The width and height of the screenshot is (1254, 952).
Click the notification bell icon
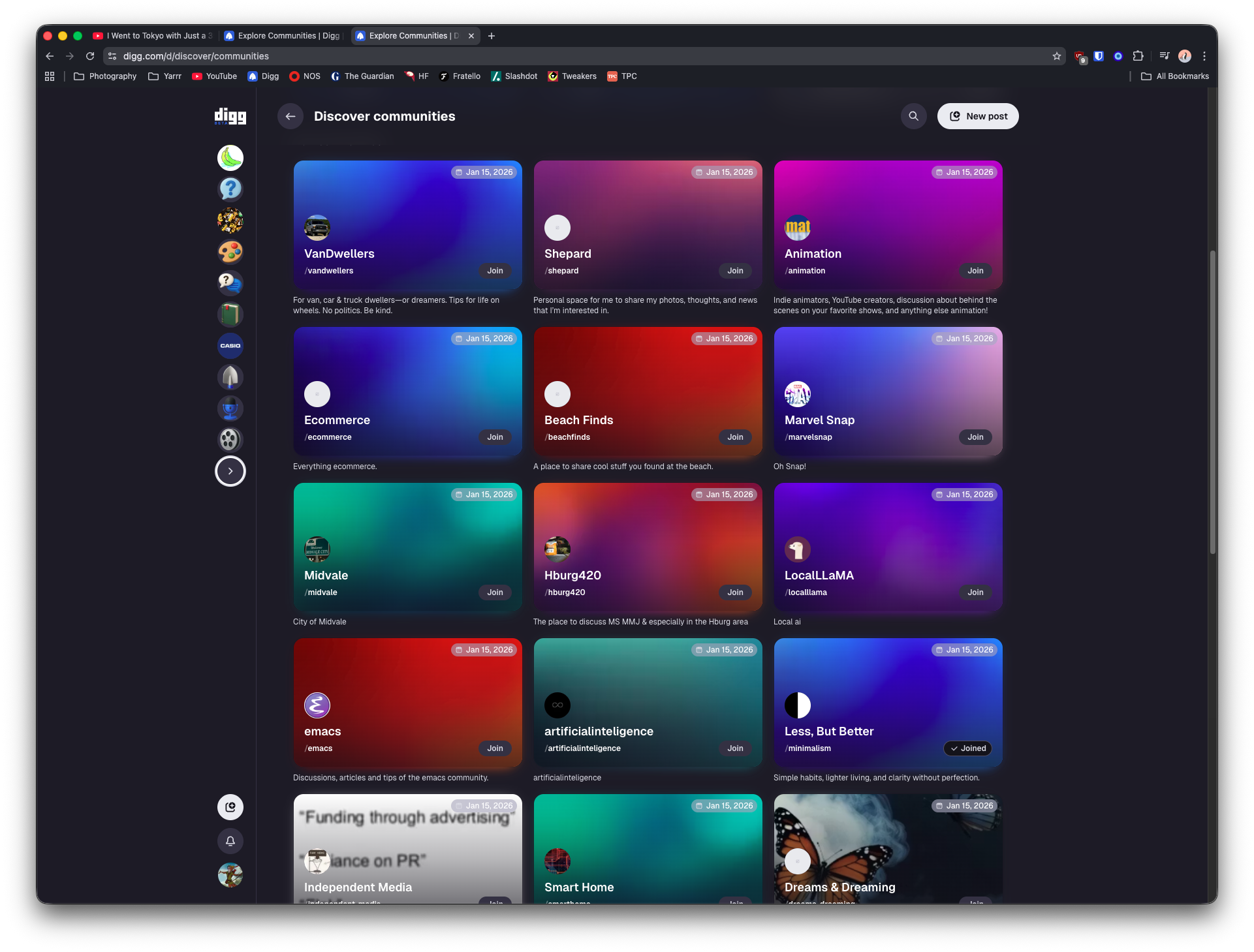point(230,841)
